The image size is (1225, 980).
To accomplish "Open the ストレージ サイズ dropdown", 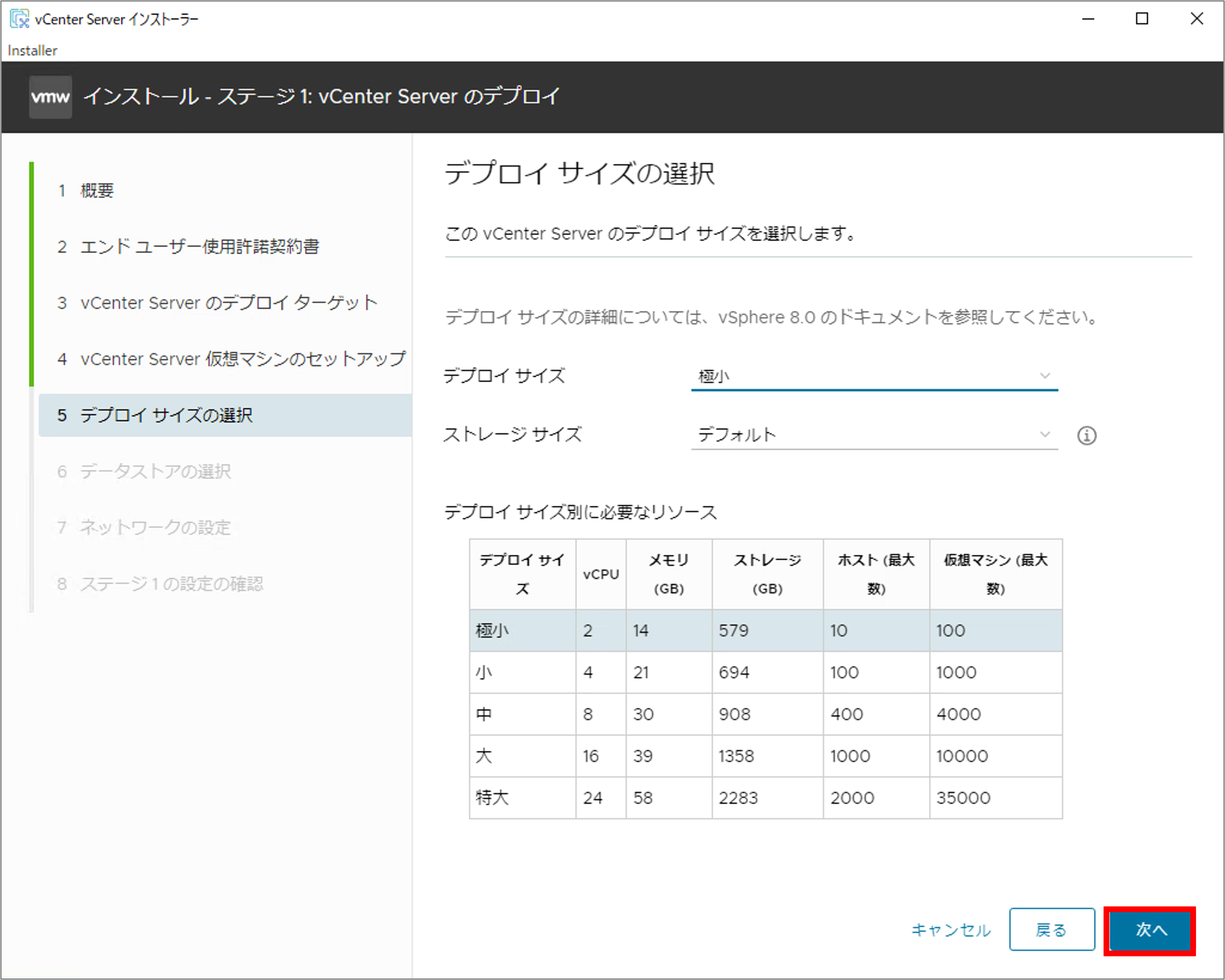I will 875,435.
